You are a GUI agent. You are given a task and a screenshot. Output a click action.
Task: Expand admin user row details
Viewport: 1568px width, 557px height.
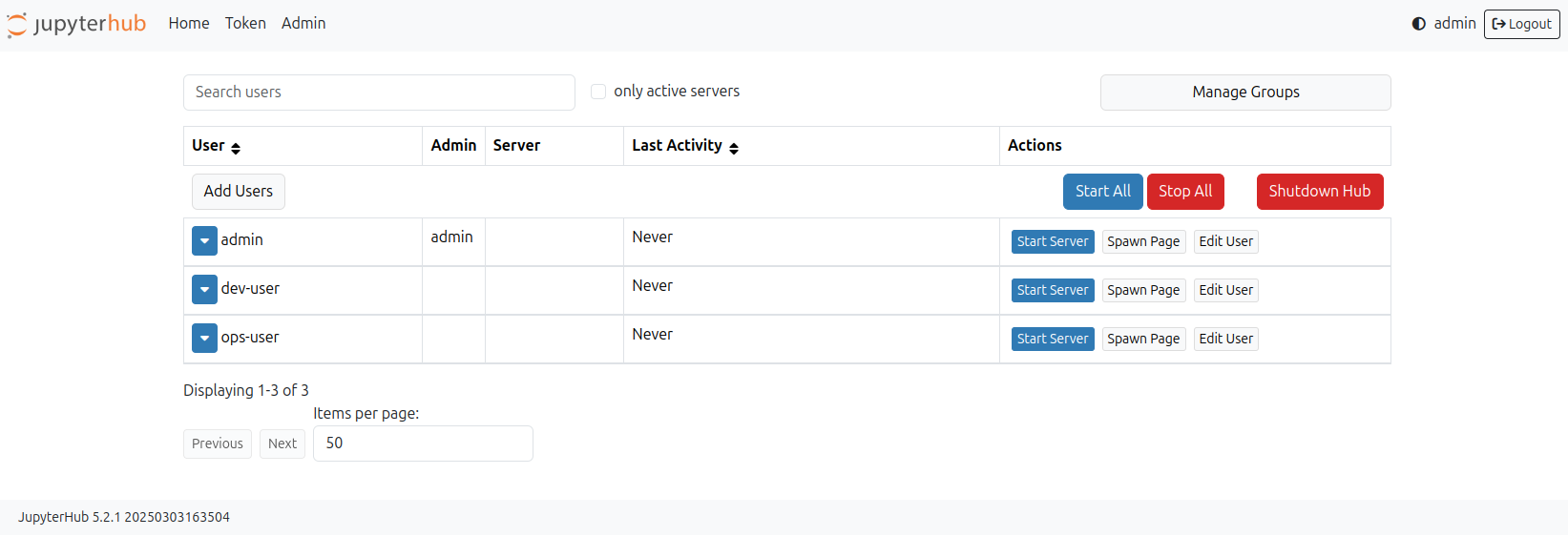point(204,241)
